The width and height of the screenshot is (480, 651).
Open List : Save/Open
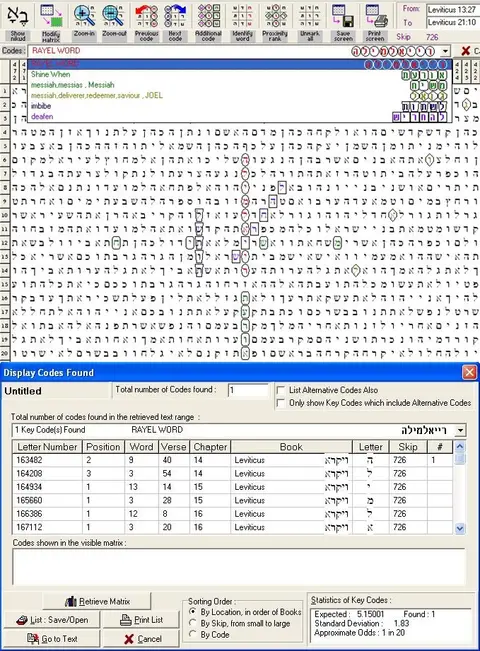coord(52,620)
